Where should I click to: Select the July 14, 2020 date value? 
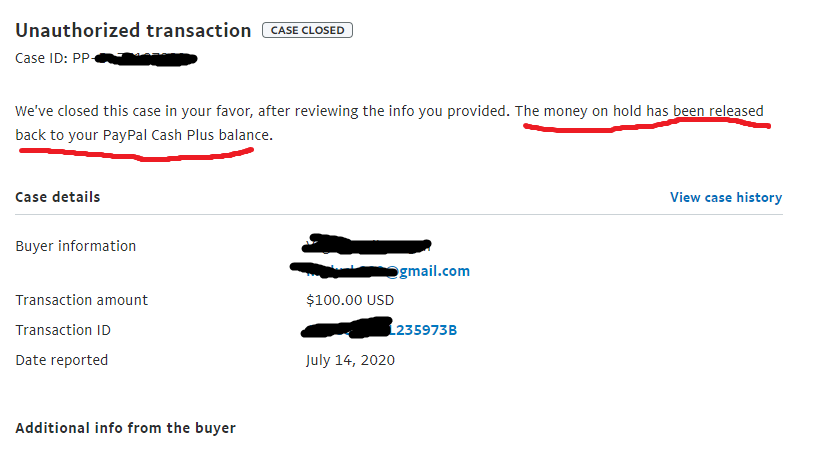[x=350, y=360]
